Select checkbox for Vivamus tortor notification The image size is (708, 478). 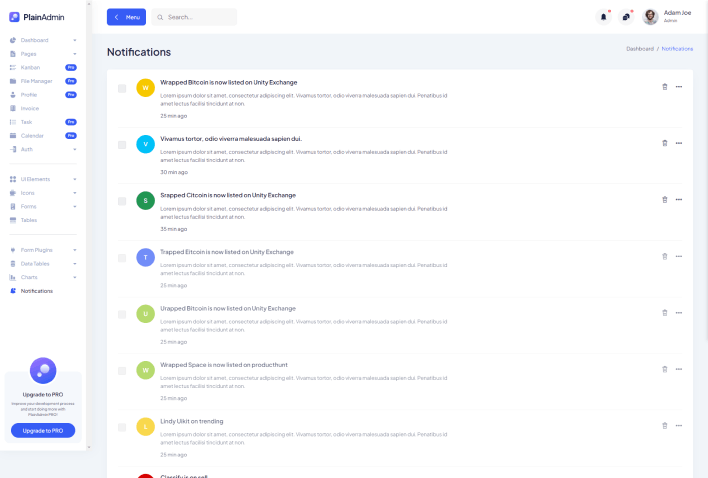[x=122, y=144]
